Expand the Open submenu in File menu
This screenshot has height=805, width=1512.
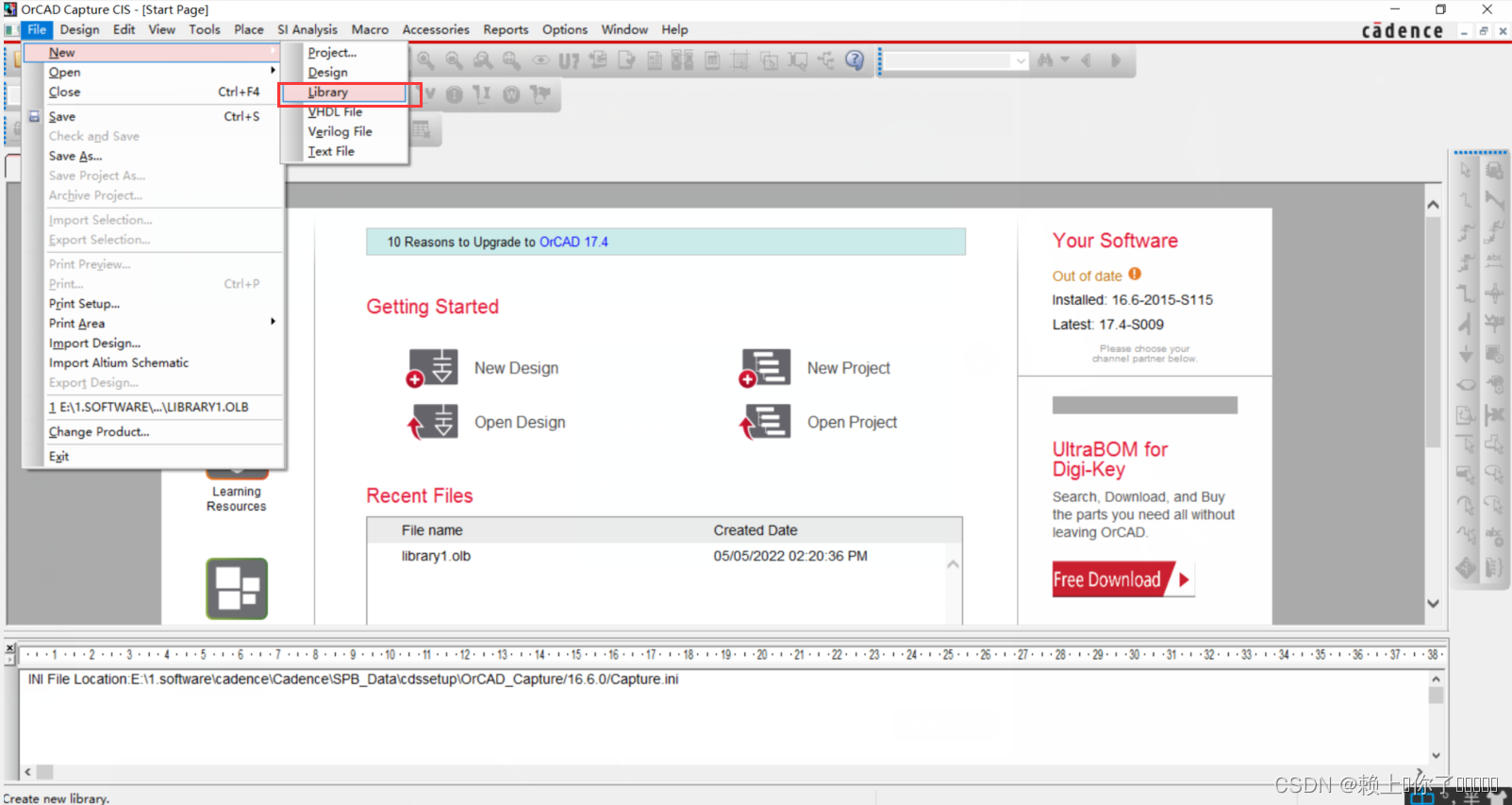(x=154, y=73)
